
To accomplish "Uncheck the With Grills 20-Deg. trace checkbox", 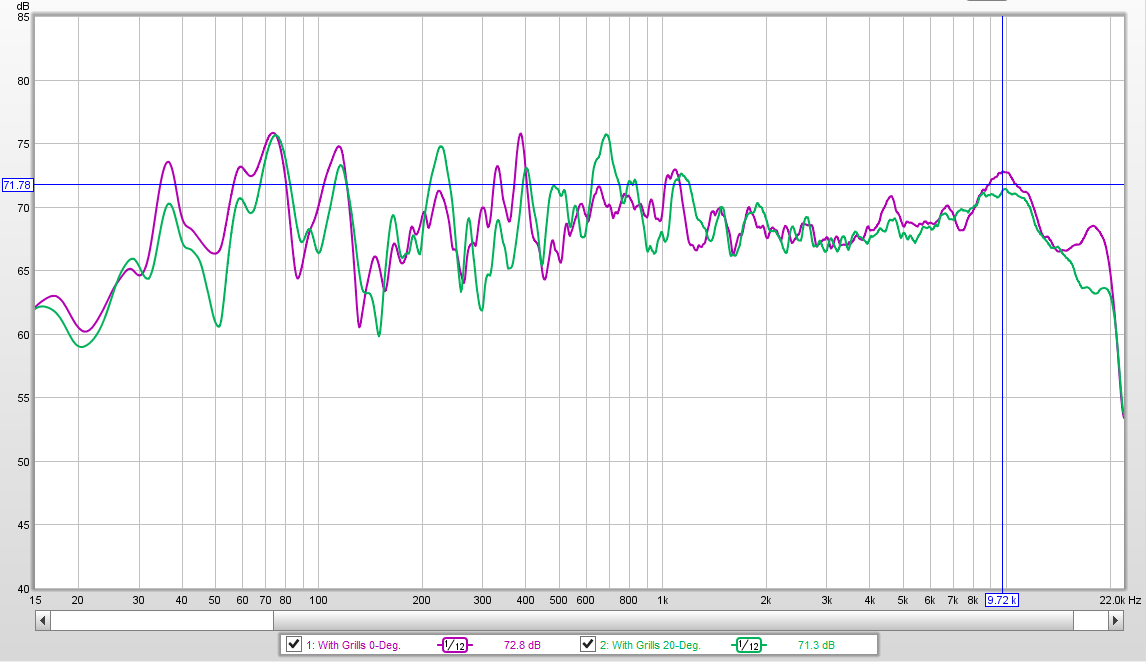I will click(588, 644).
